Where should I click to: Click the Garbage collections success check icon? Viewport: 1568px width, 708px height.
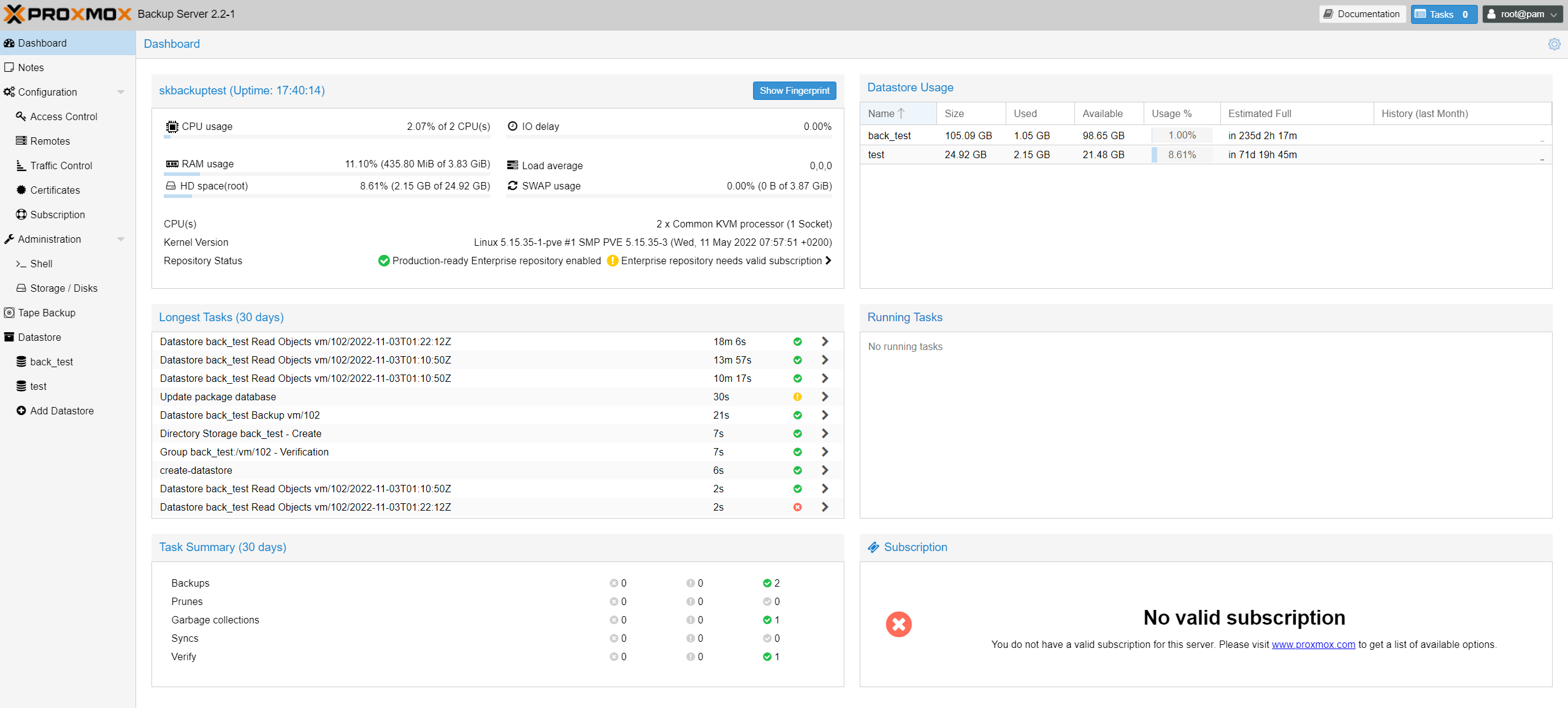(767, 620)
